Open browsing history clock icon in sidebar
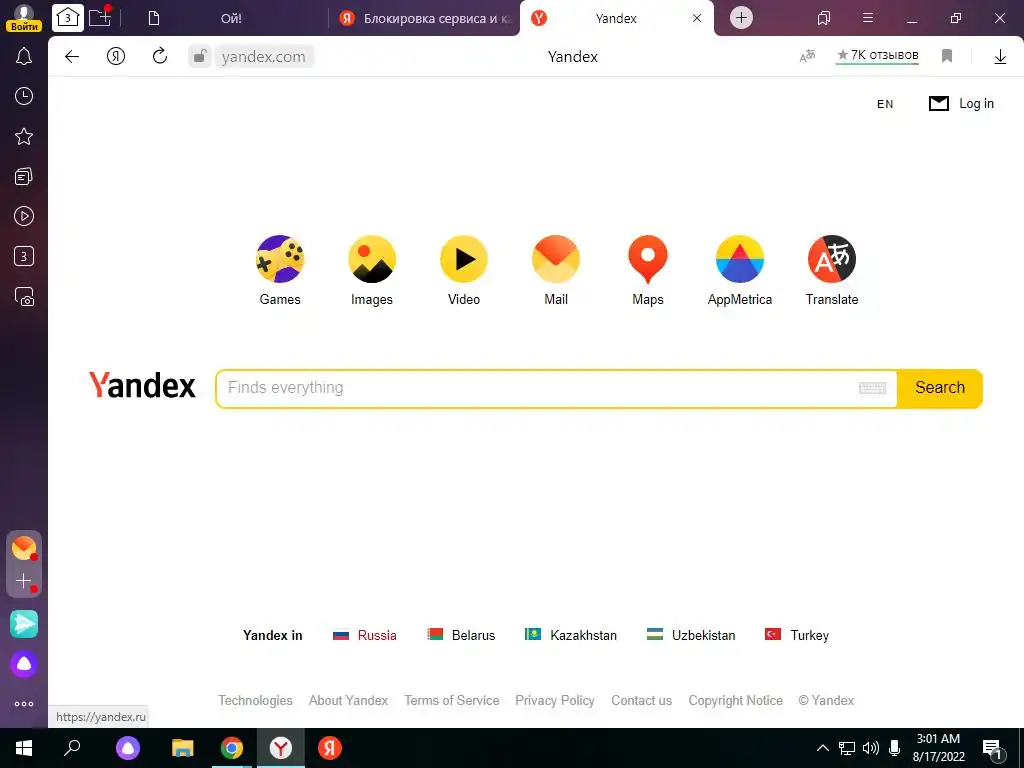The height and width of the screenshot is (768, 1024). pos(24,97)
